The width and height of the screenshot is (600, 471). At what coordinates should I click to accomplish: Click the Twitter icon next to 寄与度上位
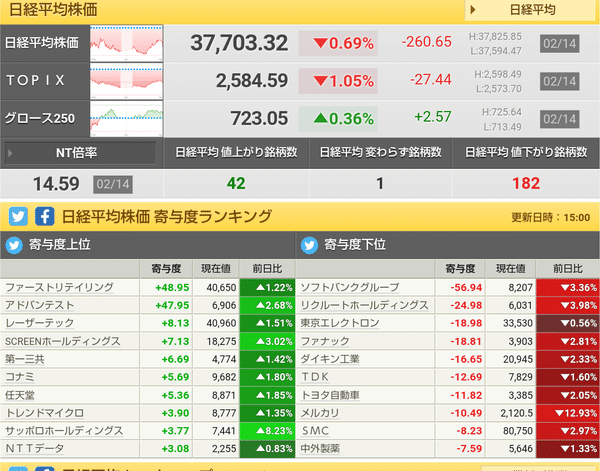14,245
